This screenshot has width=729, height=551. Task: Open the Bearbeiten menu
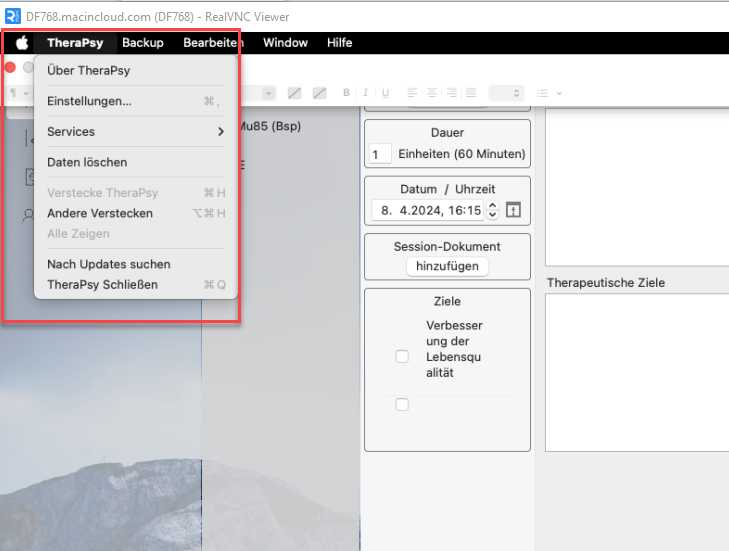(213, 43)
